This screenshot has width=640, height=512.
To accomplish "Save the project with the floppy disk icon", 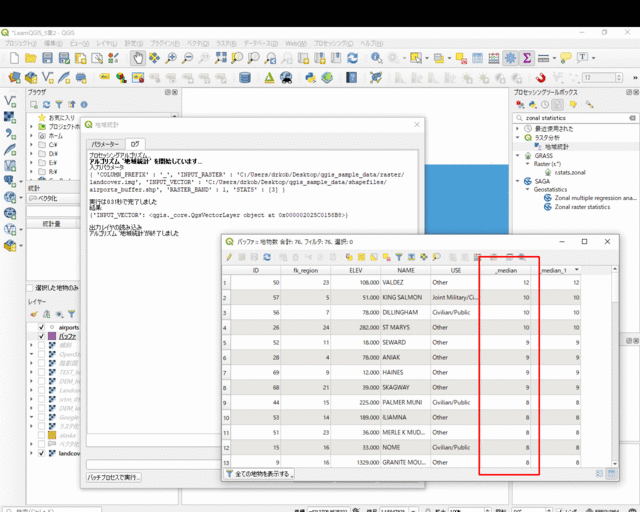I will [x=47, y=58].
